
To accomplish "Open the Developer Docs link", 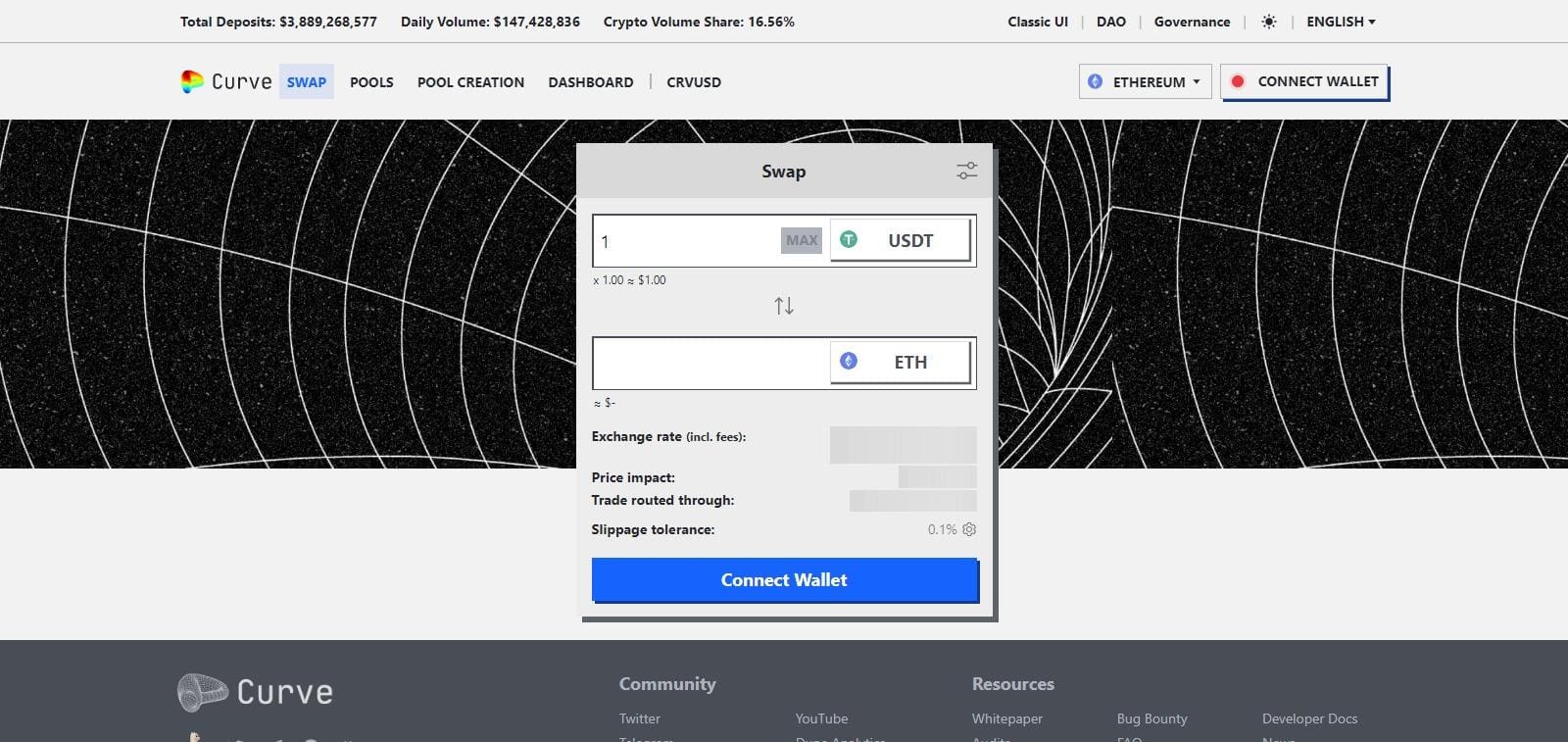I will pyautogui.click(x=1309, y=718).
